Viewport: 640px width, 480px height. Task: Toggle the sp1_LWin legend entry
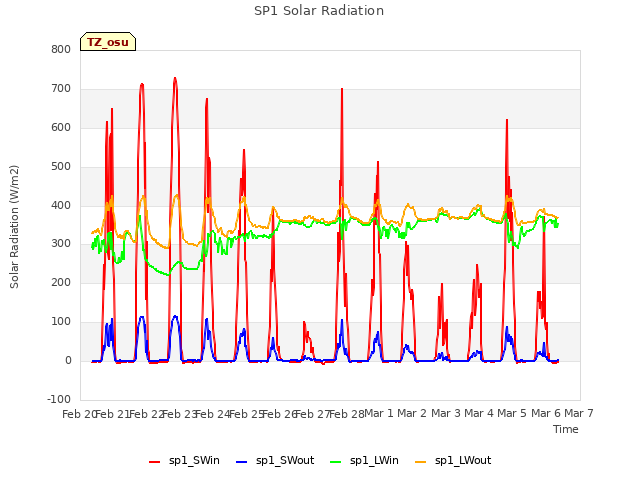coord(364,461)
